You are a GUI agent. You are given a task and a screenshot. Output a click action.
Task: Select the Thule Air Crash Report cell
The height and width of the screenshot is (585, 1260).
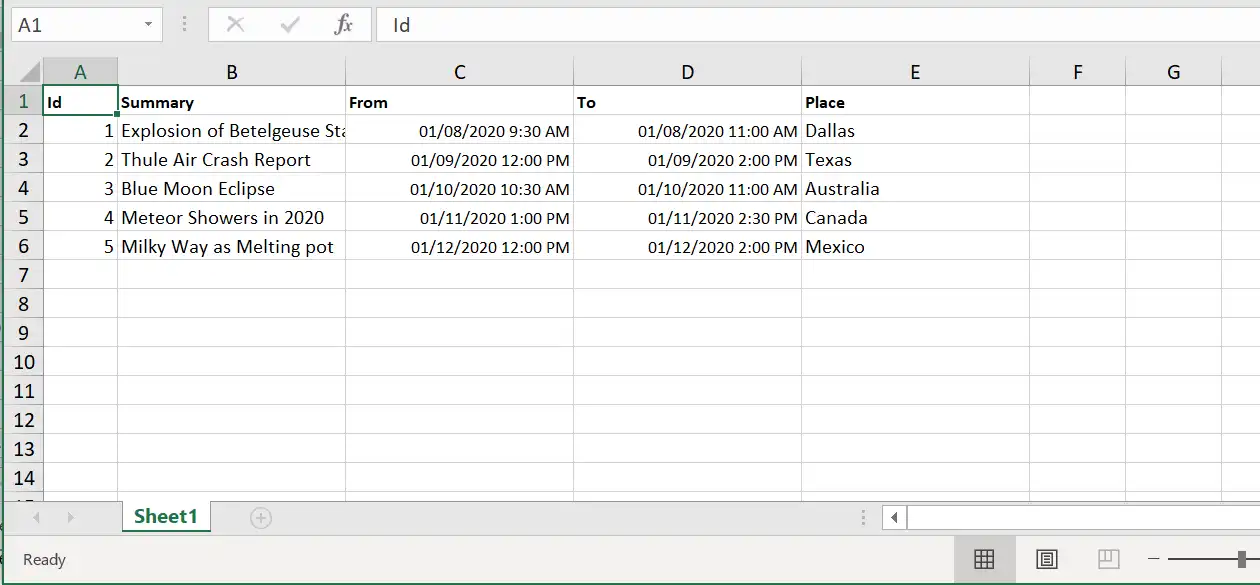click(232, 159)
